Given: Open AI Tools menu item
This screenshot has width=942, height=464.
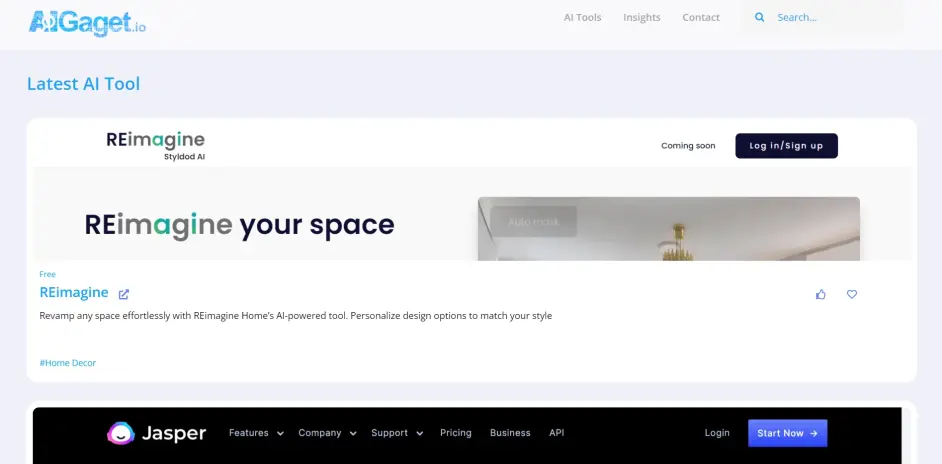Looking at the screenshot, I should [582, 17].
